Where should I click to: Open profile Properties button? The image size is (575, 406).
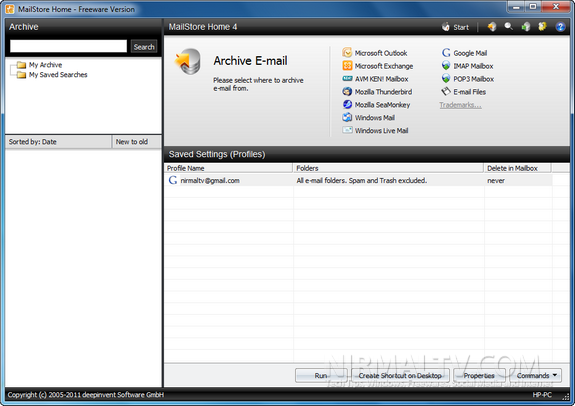click(x=479, y=375)
